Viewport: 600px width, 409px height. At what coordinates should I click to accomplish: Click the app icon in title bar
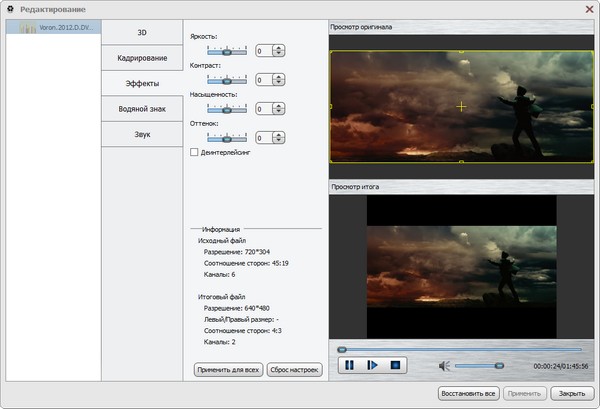tap(10, 8)
